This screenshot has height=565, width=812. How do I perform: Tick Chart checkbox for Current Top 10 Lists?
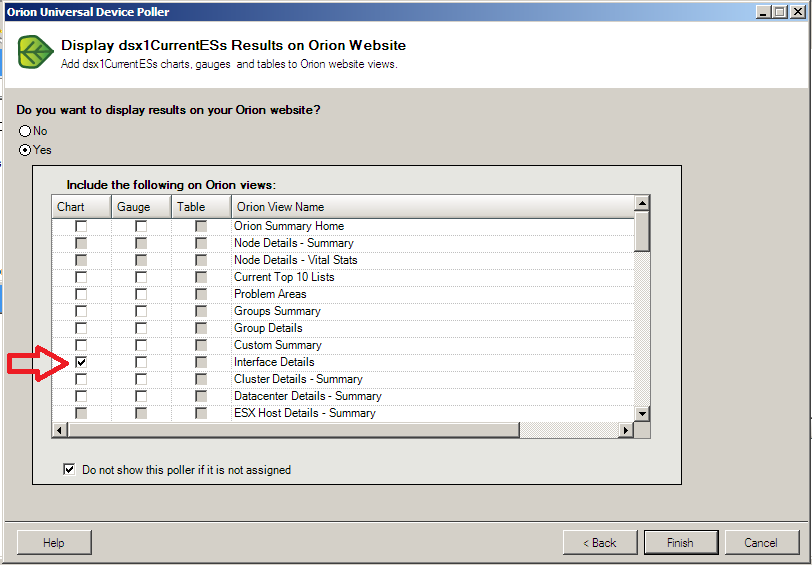(81, 277)
